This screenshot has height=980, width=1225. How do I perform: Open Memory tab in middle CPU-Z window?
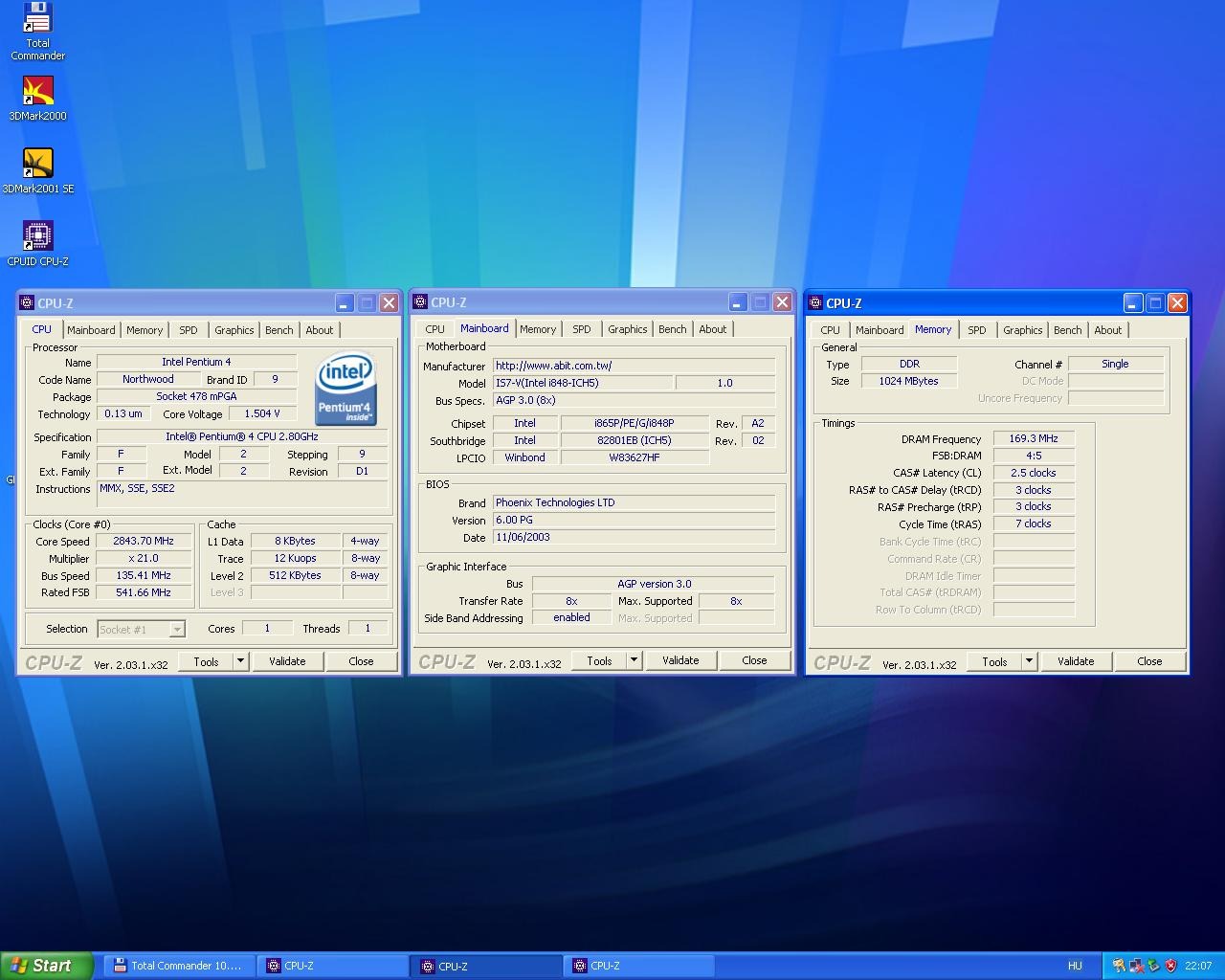(538, 329)
